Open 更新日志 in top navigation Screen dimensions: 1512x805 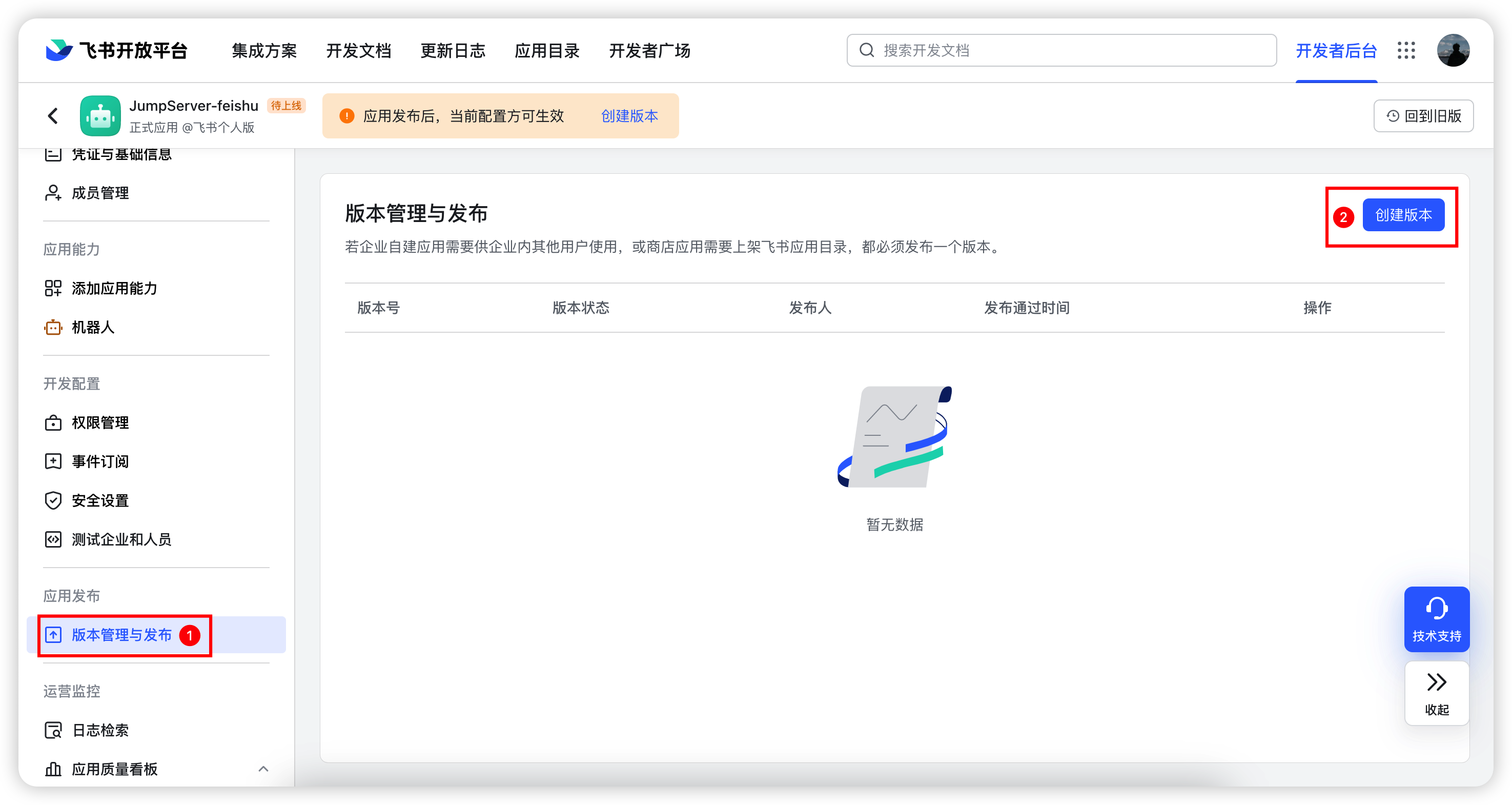[x=453, y=50]
